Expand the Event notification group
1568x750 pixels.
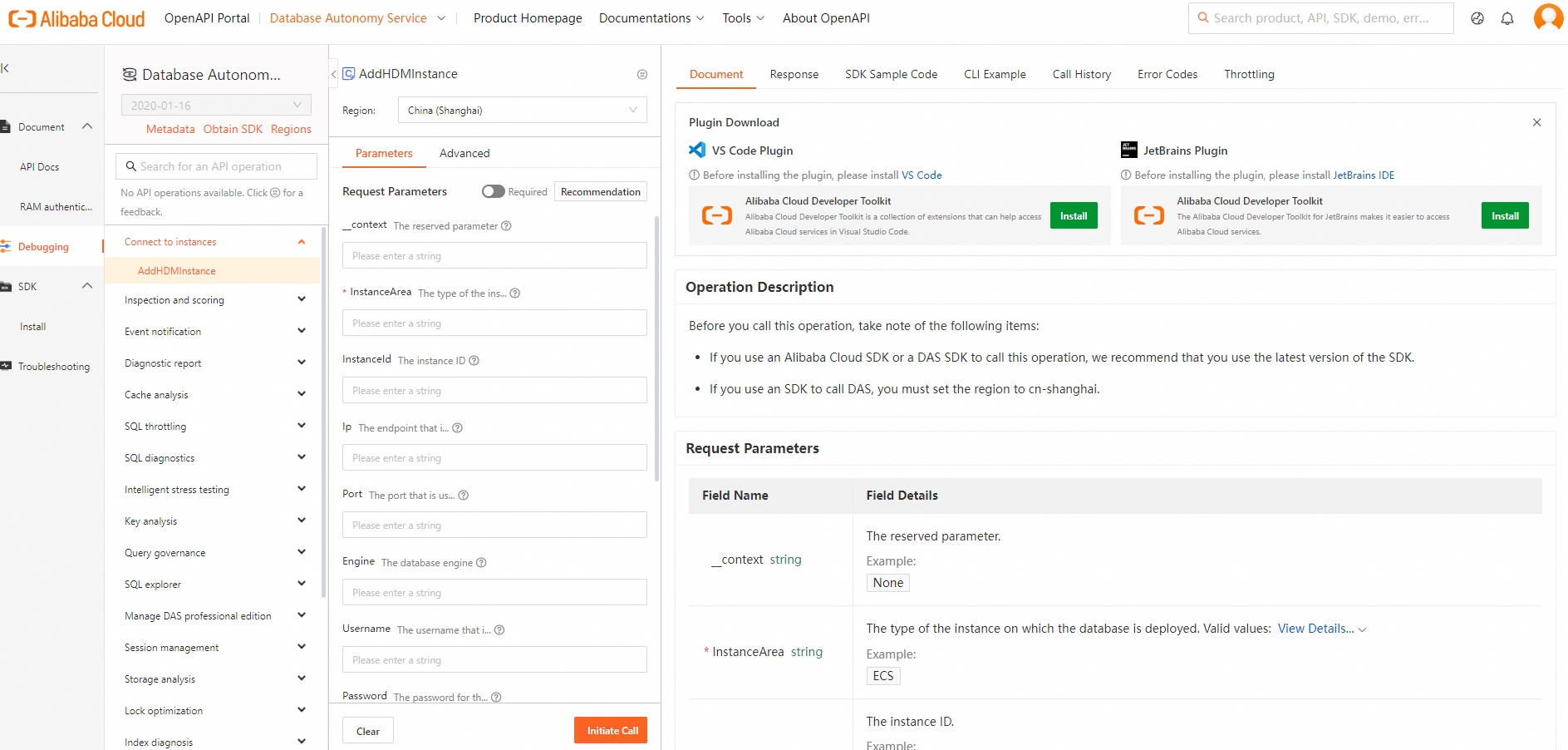302,331
